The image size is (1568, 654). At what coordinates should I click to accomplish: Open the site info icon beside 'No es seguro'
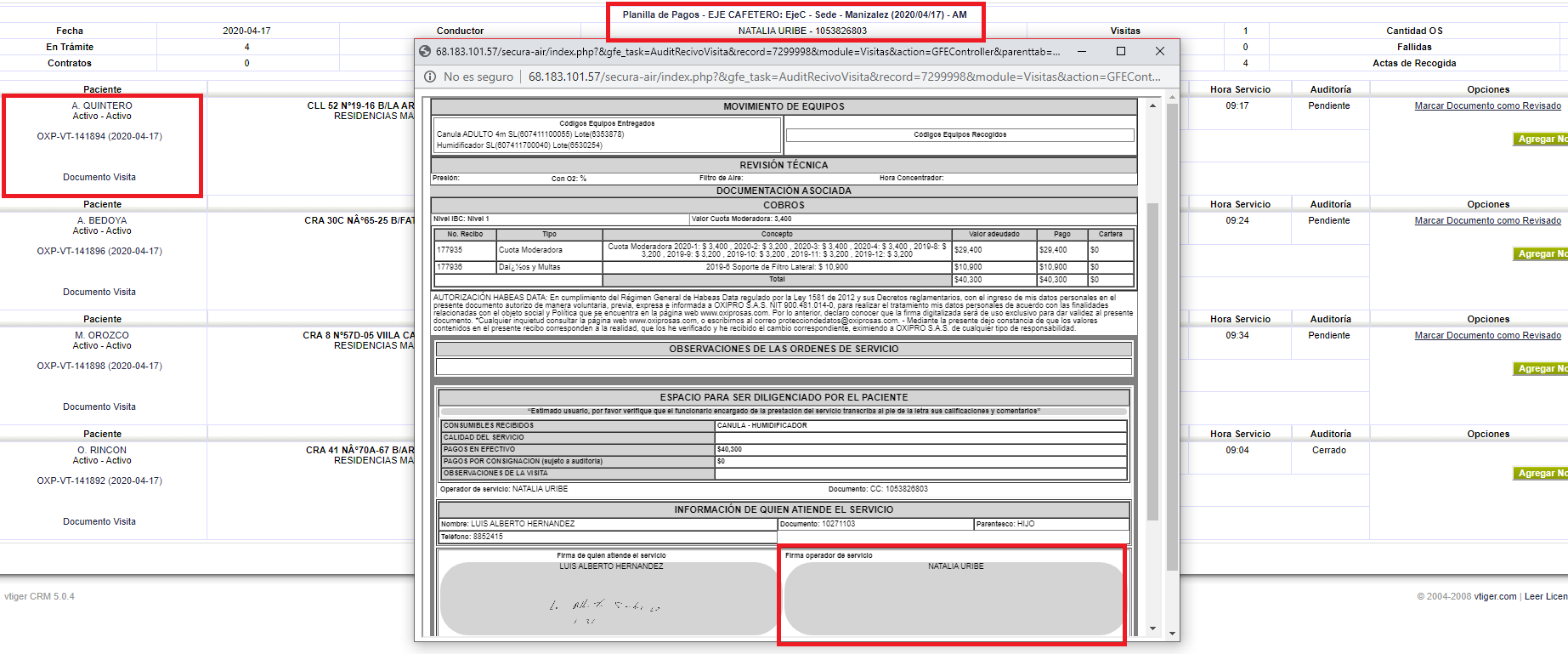coord(429,77)
